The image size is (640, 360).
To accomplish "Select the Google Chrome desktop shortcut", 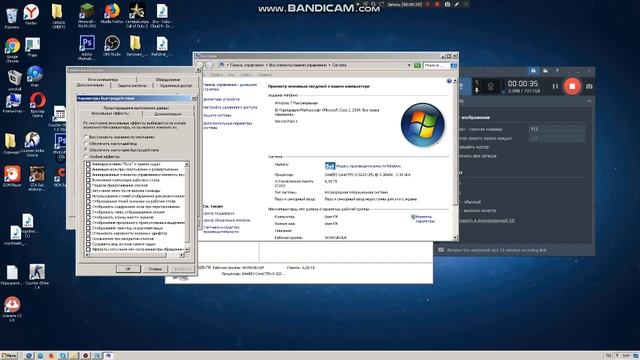I will [x=12, y=50].
